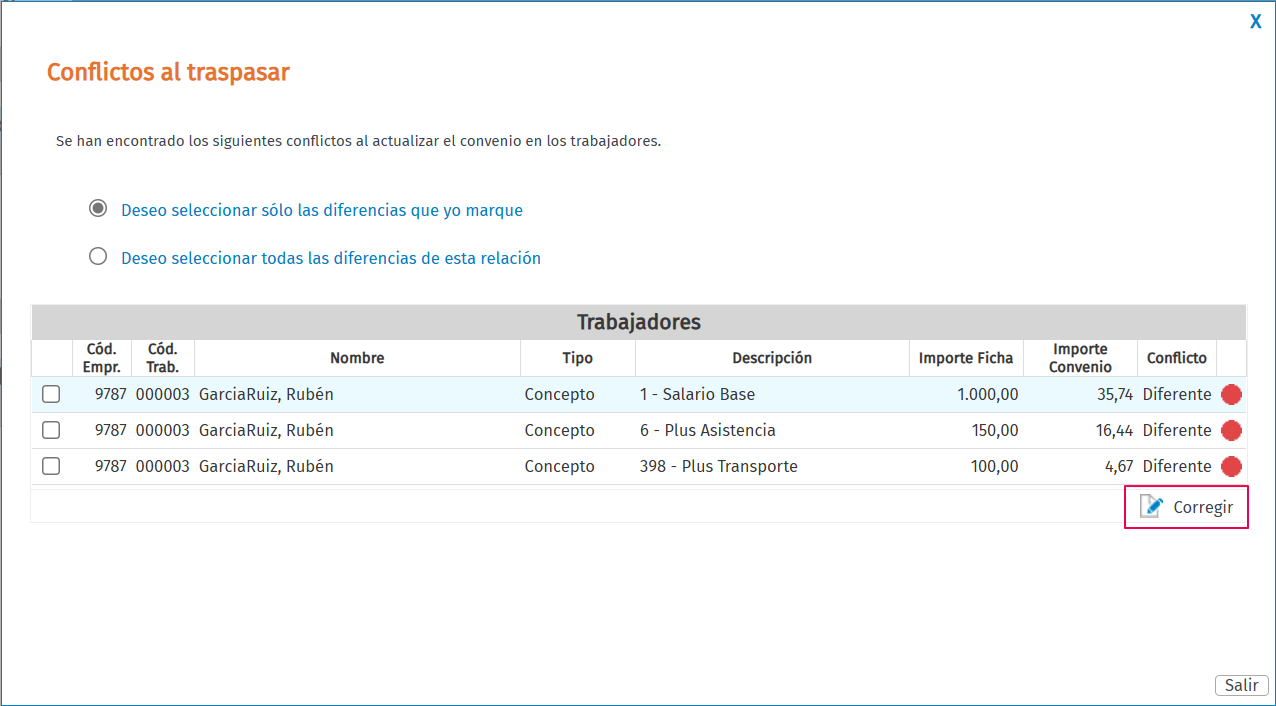The image size is (1276, 706).
Task: Click García Ruiz name in Plus Asistencia row
Action: tap(266, 430)
